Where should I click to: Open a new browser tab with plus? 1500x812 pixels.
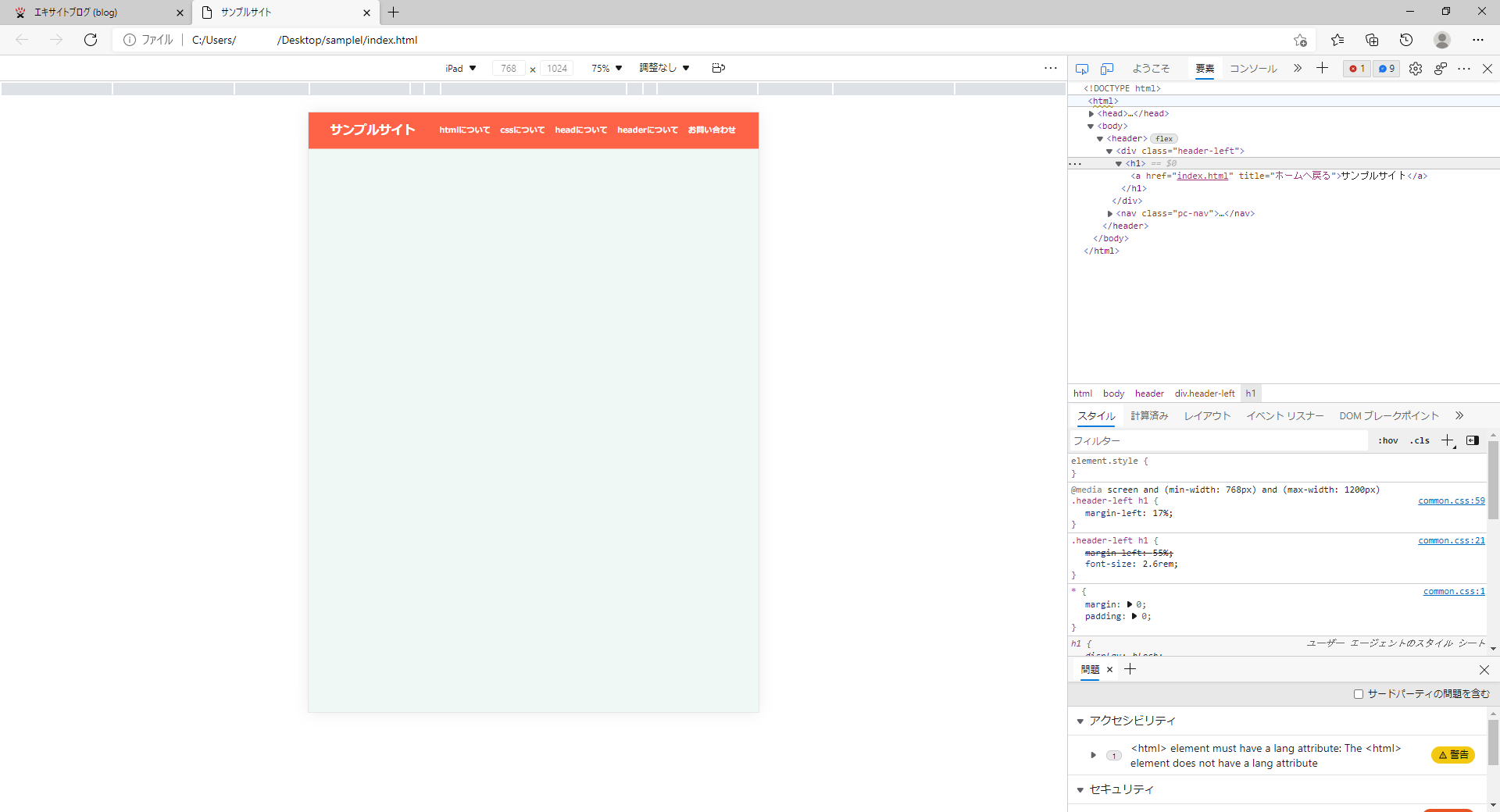[394, 12]
